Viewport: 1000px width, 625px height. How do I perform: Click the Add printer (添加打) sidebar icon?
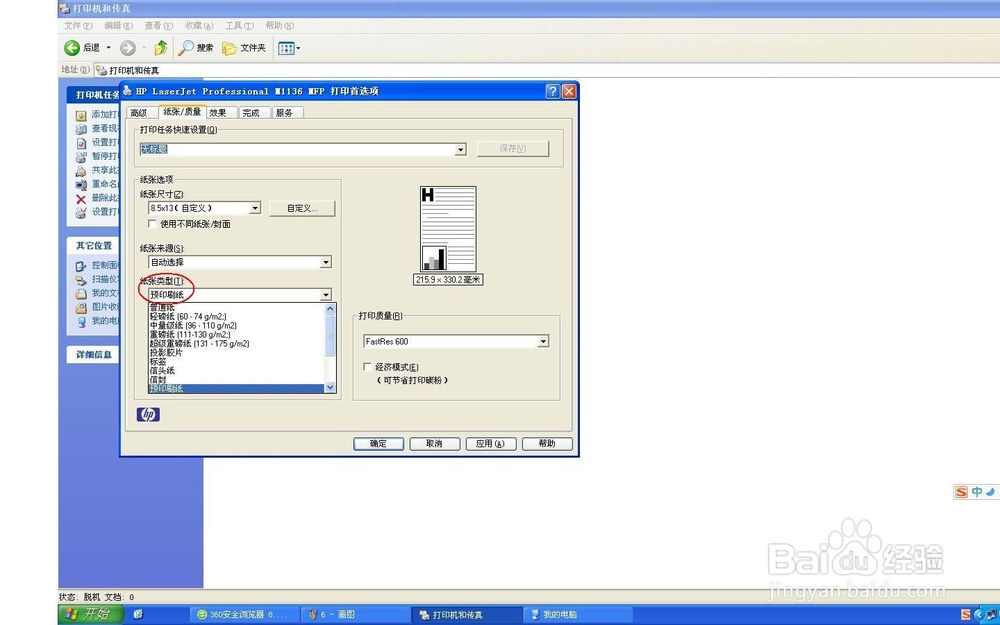[x=81, y=115]
